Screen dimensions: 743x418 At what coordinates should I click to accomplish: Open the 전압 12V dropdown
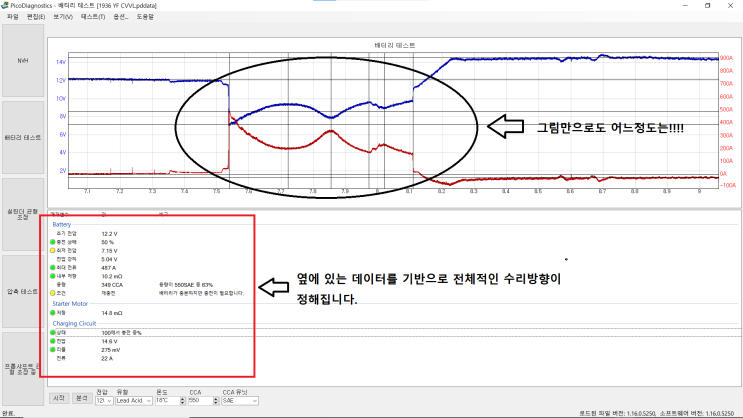point(104,400)
